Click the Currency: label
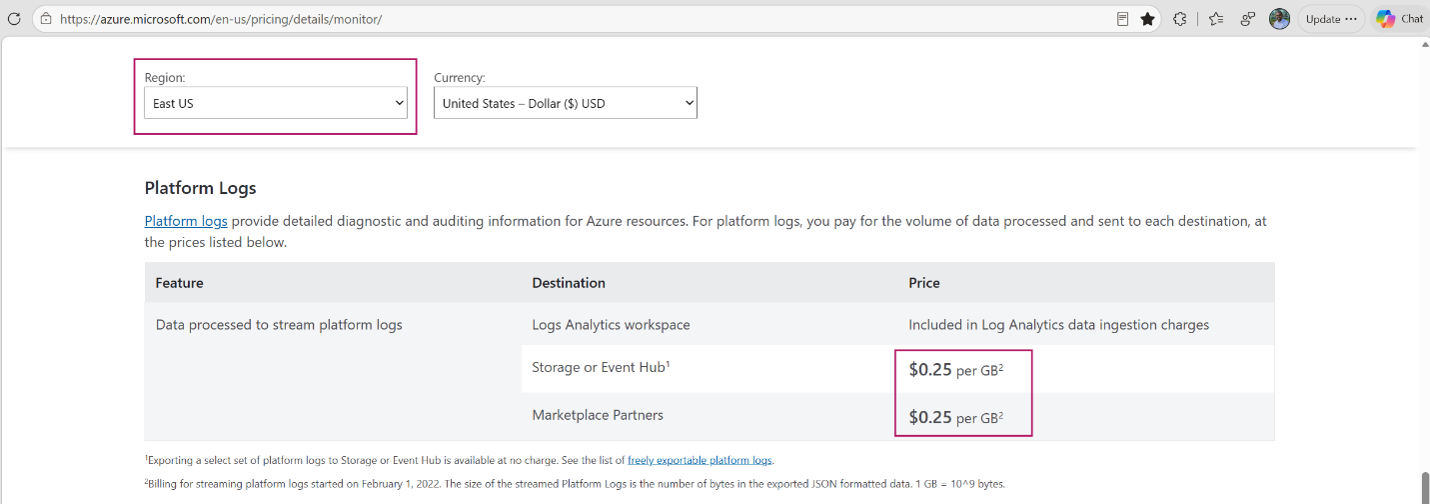The width and height of the screenshot is (1430, 504). click(460, 77)
